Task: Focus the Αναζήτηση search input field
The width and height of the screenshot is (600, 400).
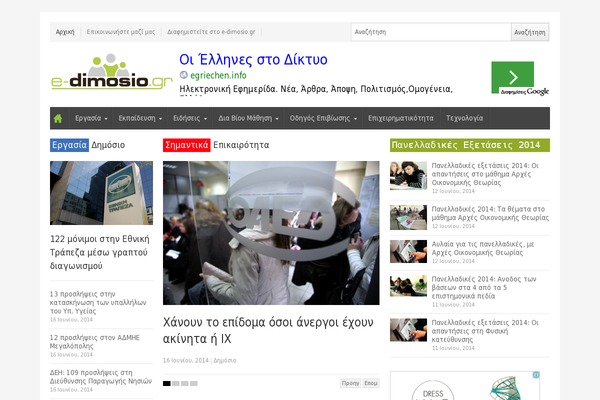Action: click(x=431, y=32)
